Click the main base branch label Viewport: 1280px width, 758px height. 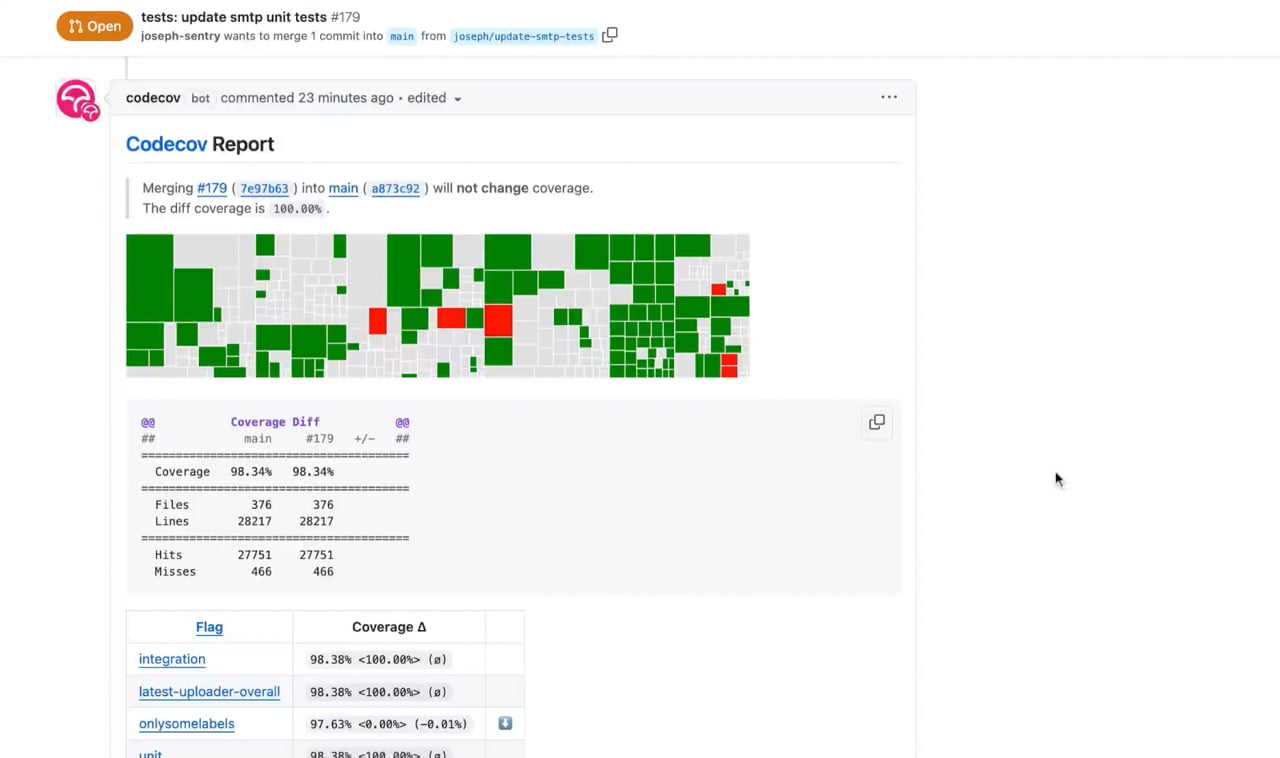click(x=402, y=36)
